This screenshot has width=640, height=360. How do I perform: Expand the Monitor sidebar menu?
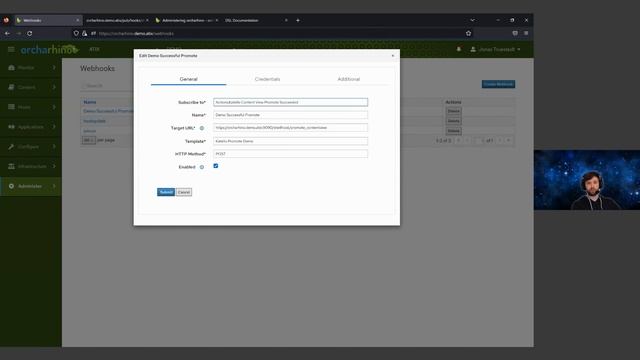tap(31, 68)
